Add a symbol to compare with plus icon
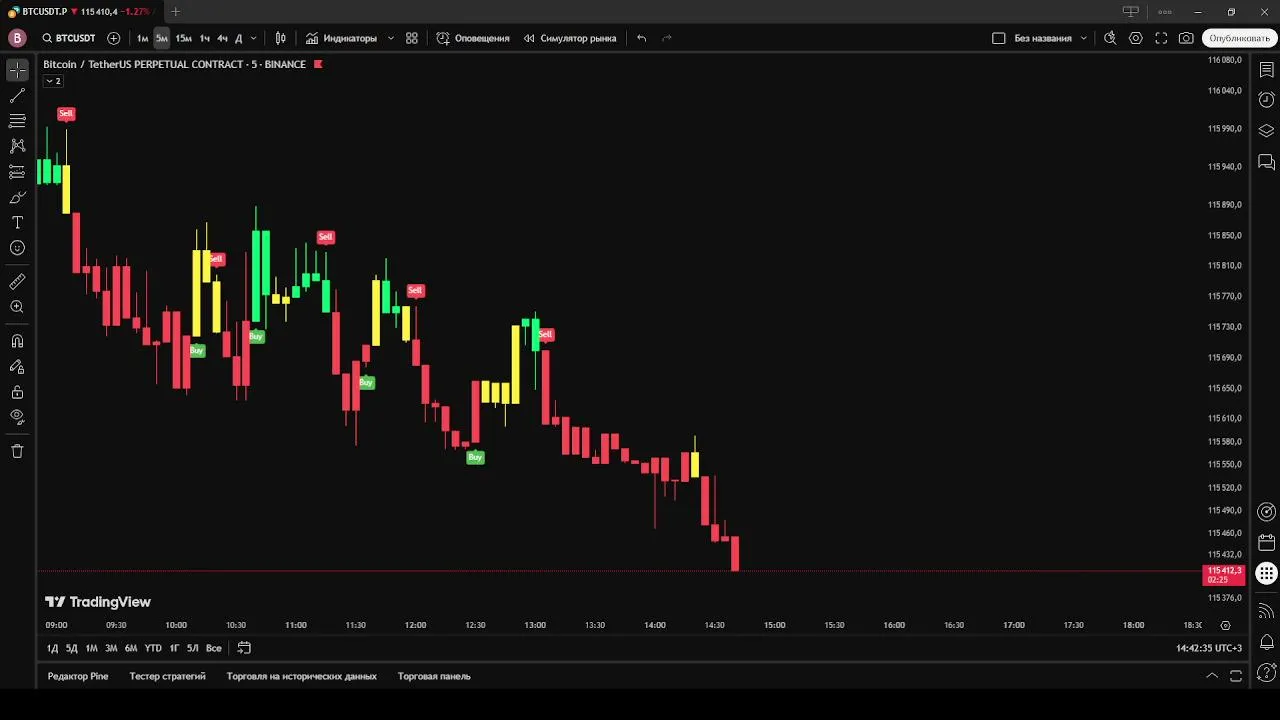1280x720 pixels. pyautogui.click(x=113, y=38)
